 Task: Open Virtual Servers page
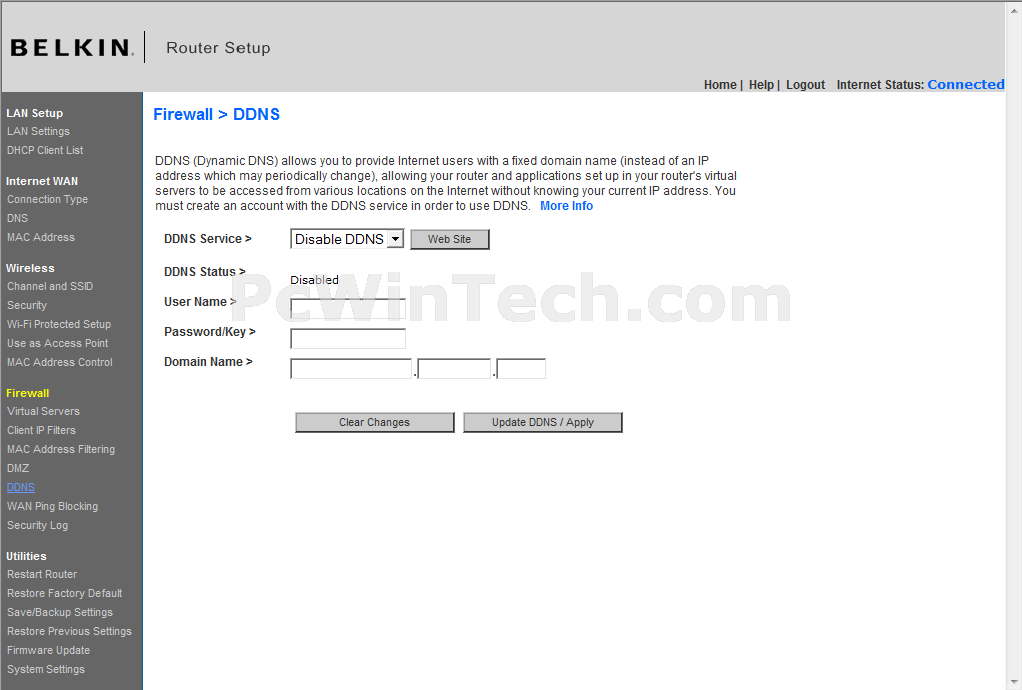[44, 412]
